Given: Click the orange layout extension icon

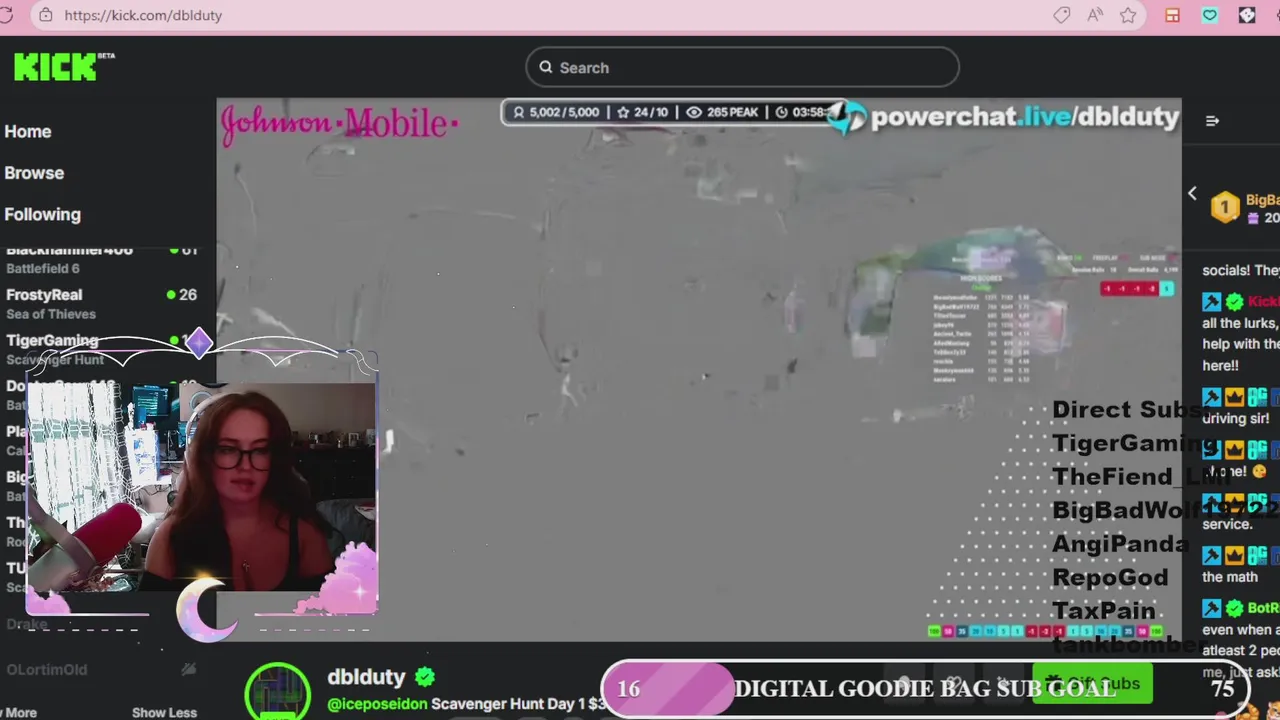Looking at the screenshot, I should 1172,15.
